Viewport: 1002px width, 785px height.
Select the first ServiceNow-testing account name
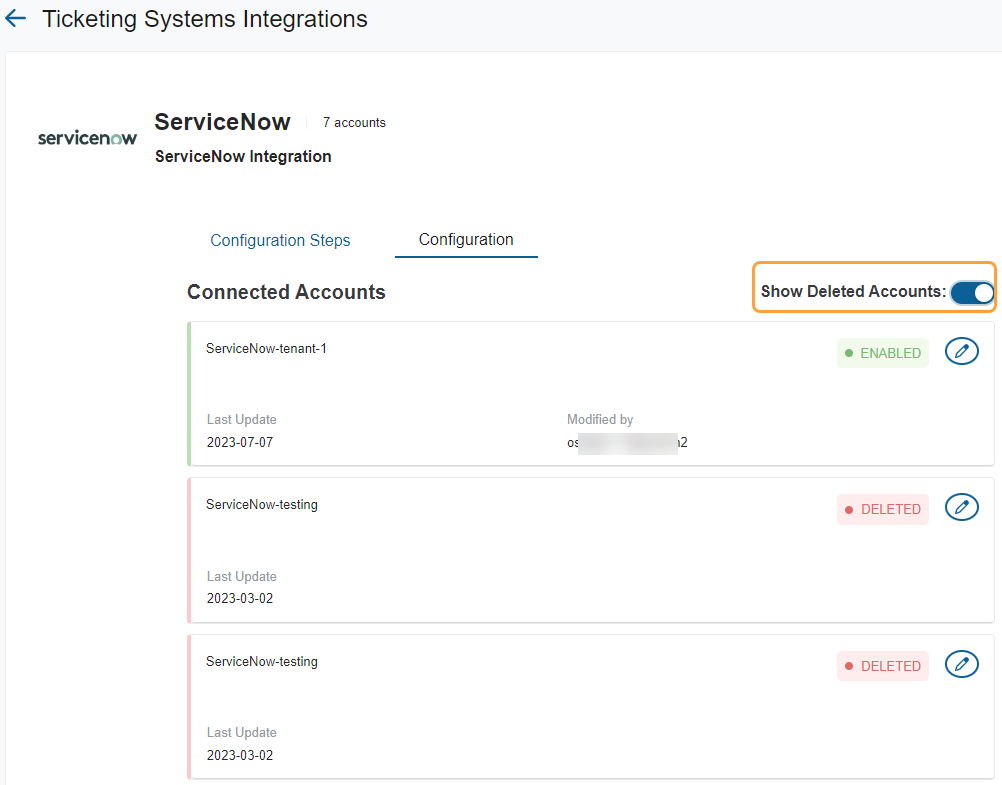(262, 505)
